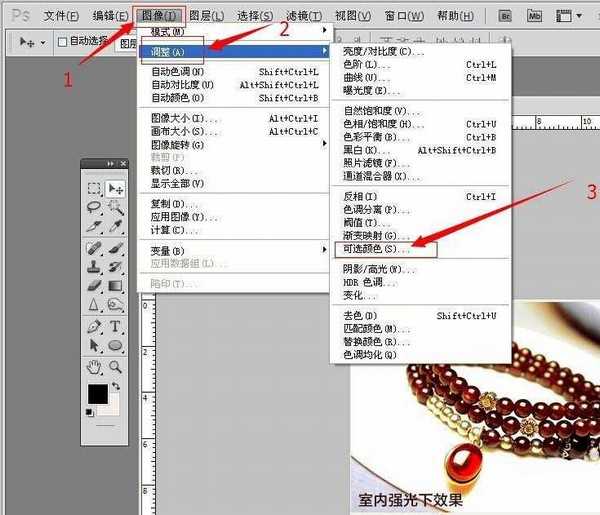
Task: Select the Eraser tool
Action: [94, 285]
